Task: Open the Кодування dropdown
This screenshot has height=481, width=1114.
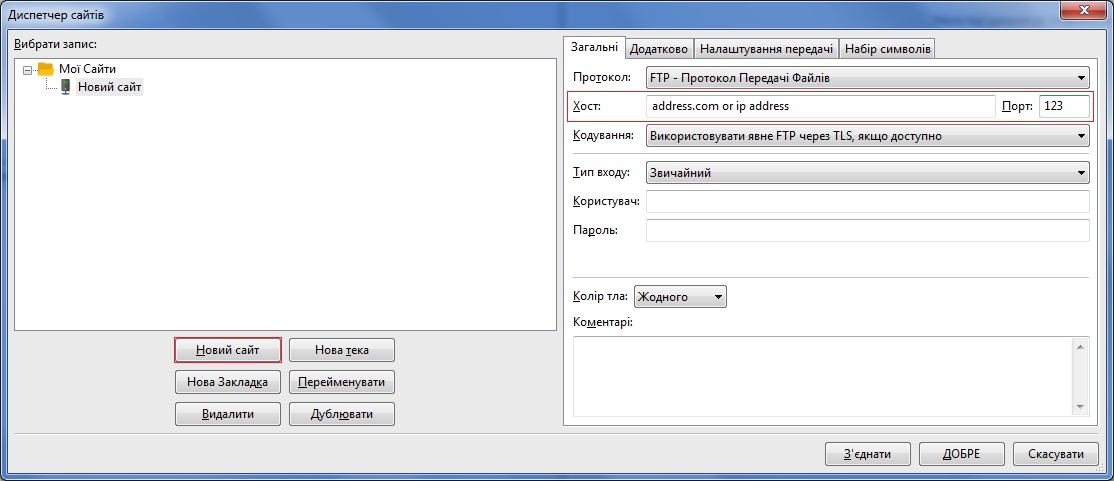Action: pos(866,136)
